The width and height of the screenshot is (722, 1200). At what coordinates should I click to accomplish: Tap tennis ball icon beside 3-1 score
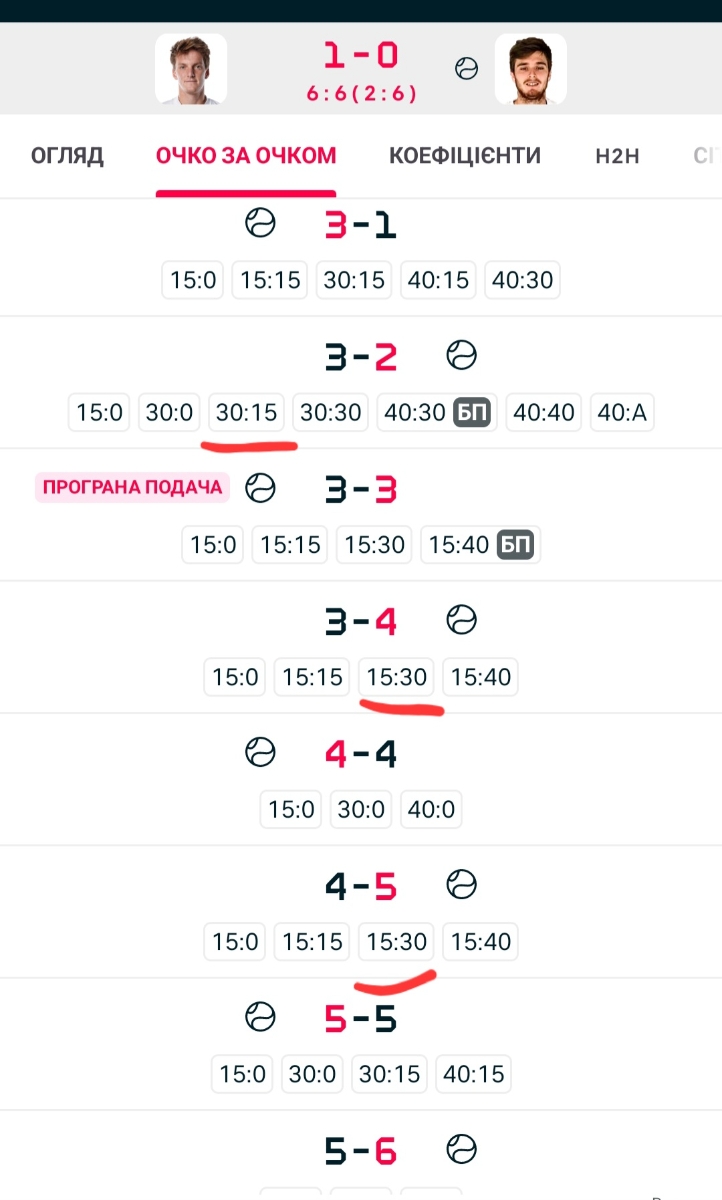pos(260,224)
